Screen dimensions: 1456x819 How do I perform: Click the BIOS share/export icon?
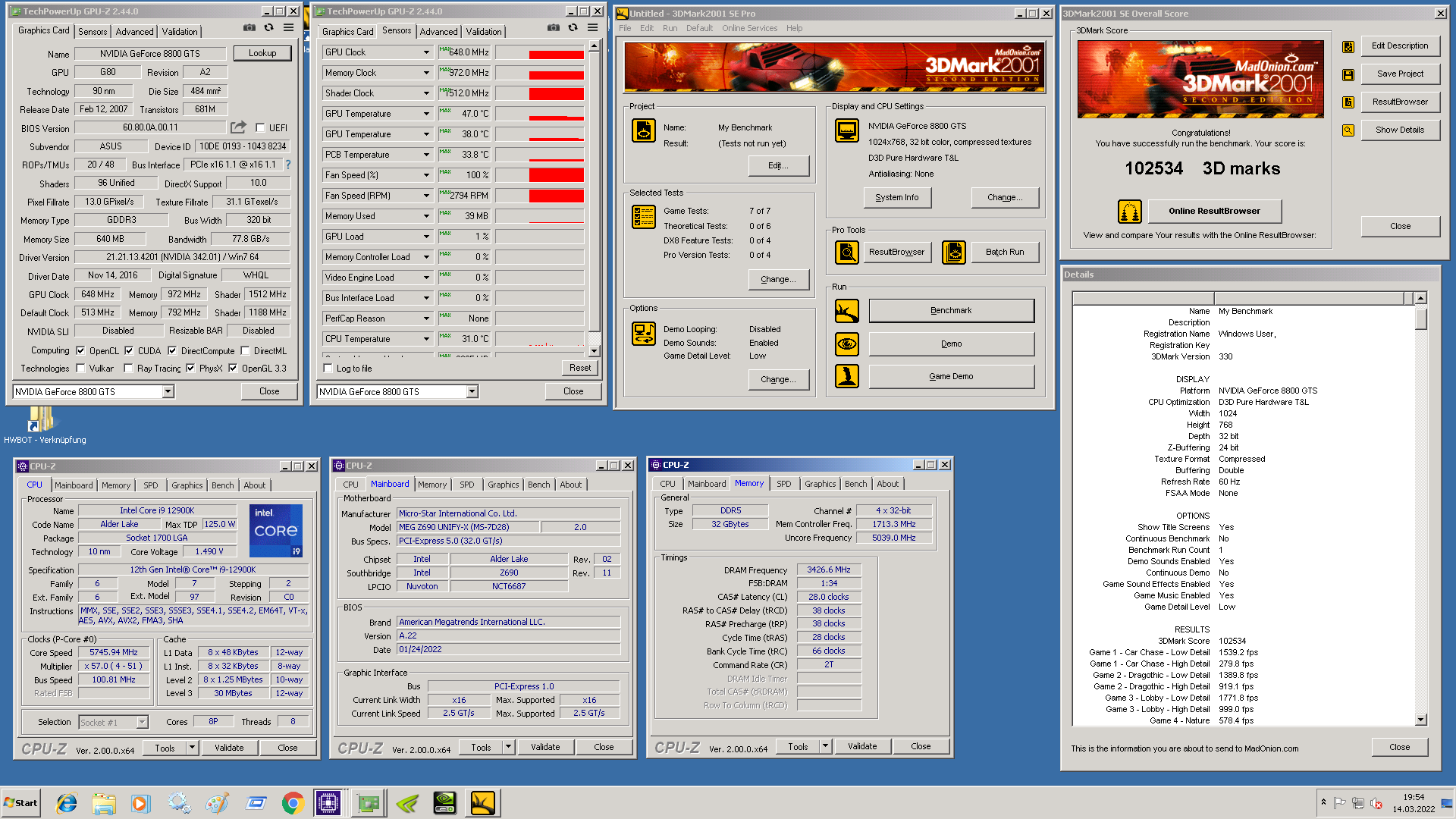coord(239,127)
